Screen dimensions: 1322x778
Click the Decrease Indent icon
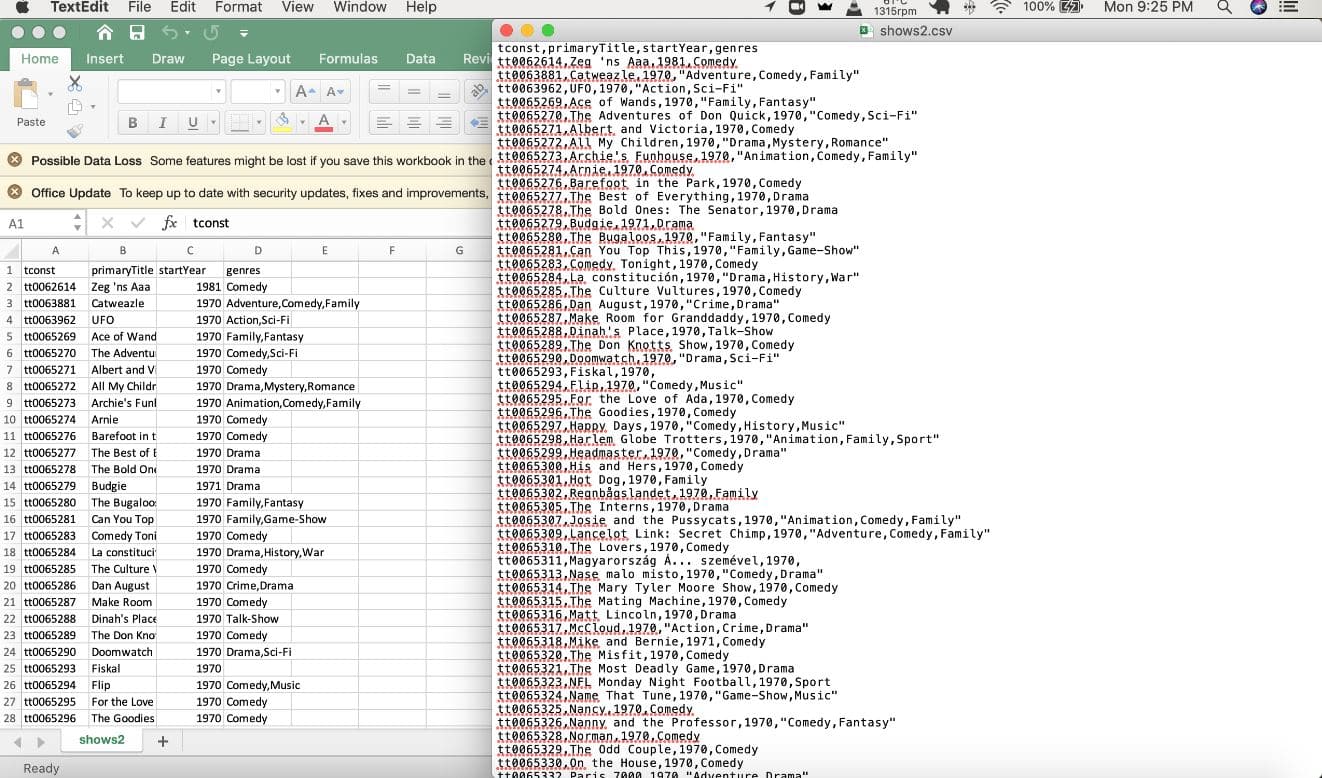479,123
